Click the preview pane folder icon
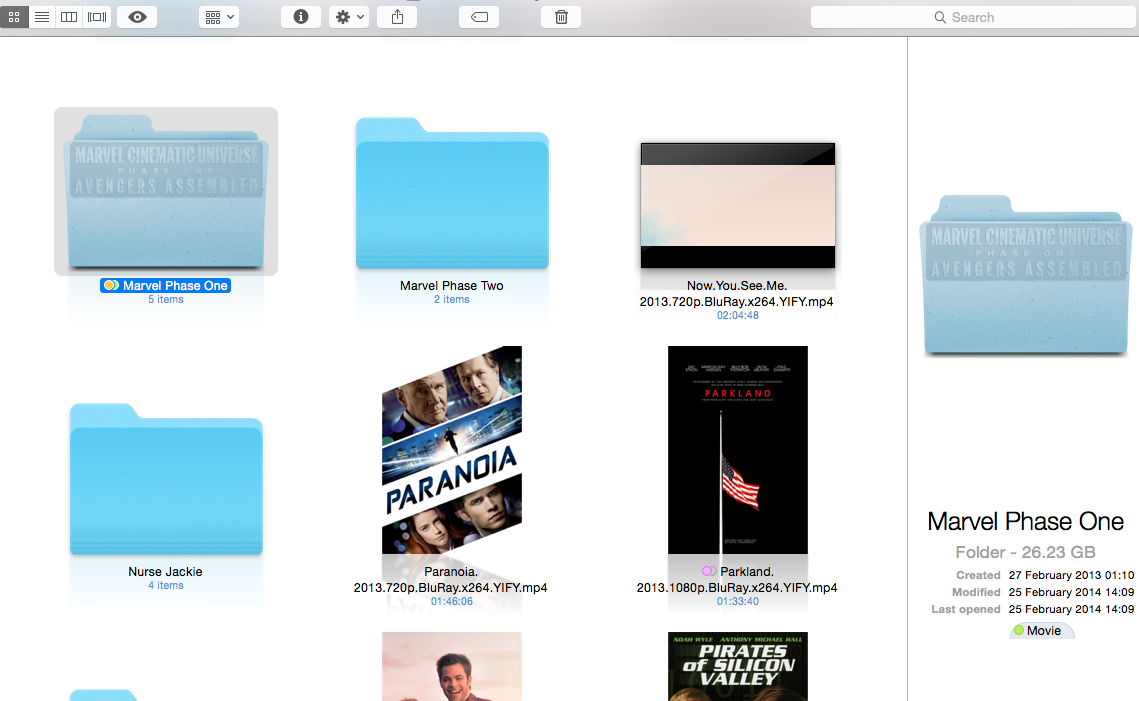Screen dimensions: 1139x701 pos(1027,275)
